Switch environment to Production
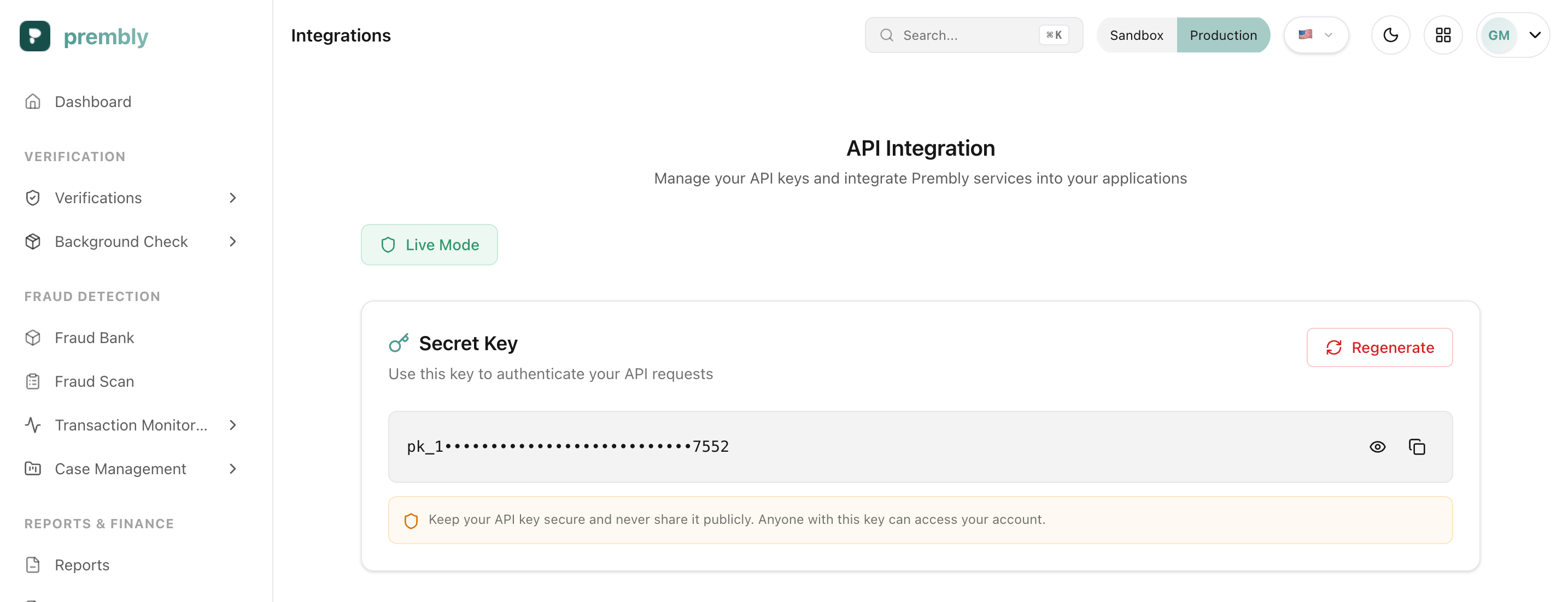Viewport: 1568px width, 602px height. coord(1223,36)
